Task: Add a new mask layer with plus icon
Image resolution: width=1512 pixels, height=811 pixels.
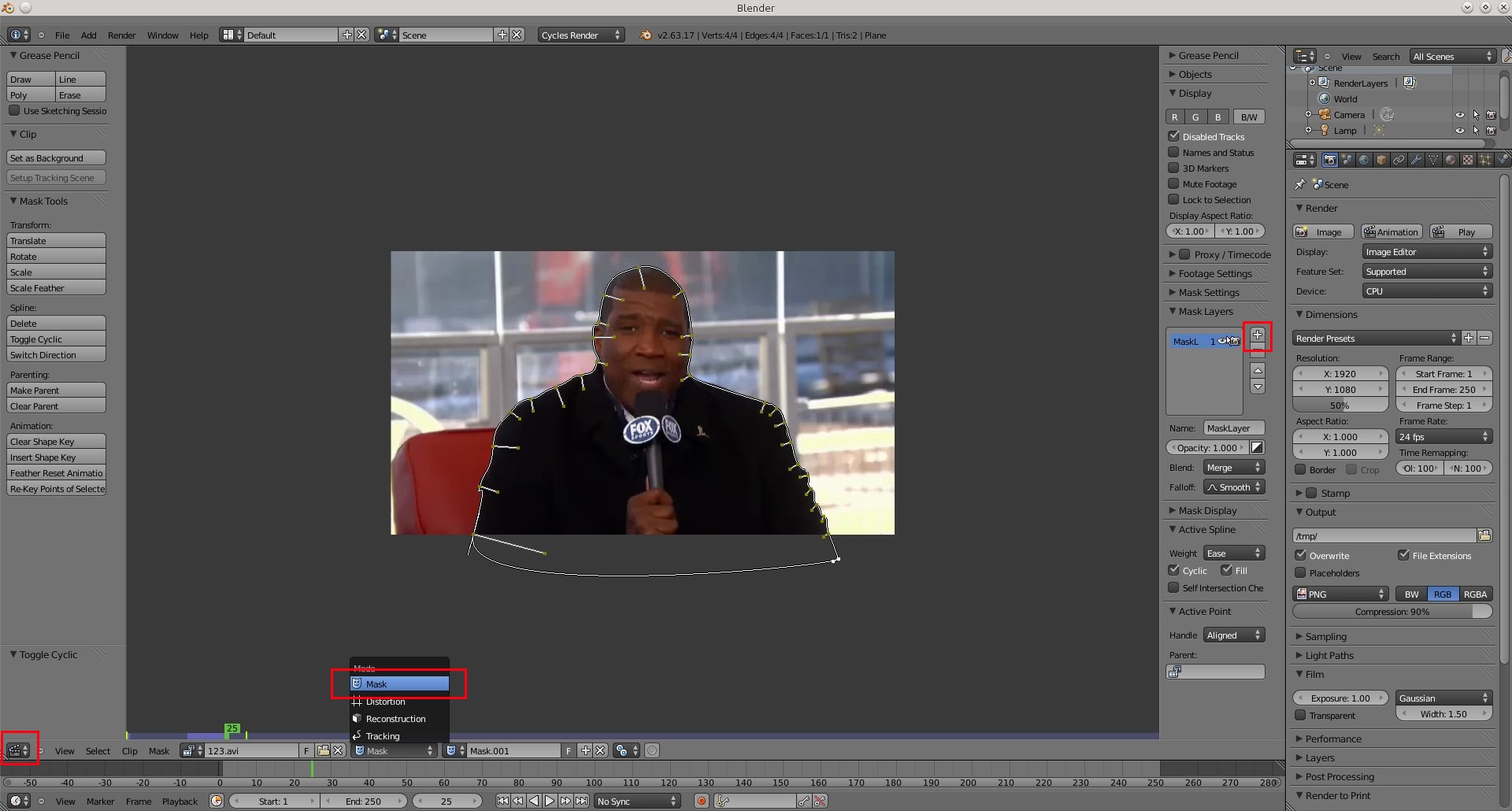Action: [1258, 335]
